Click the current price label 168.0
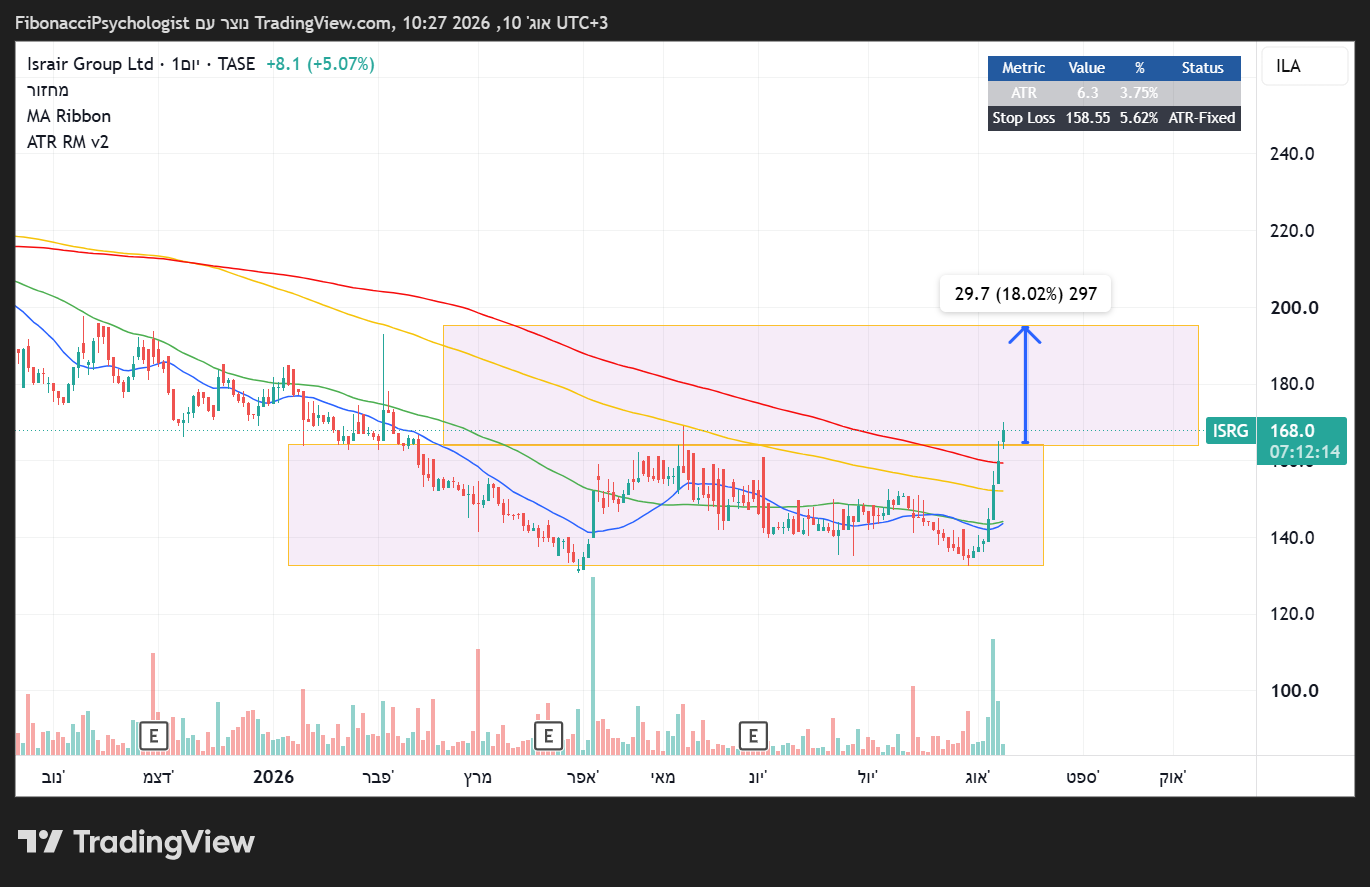The height and width of the screenshot is (887, 1370). (1291, 431)
